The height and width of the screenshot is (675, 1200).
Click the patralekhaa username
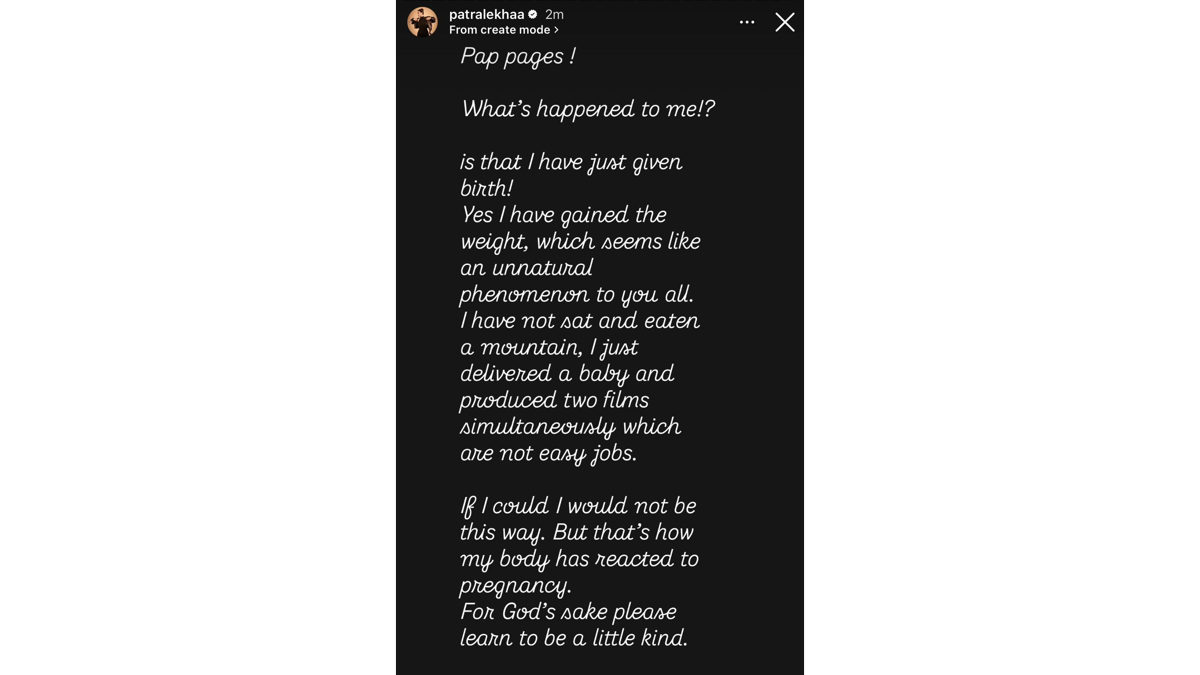click(x=486, y=14)
